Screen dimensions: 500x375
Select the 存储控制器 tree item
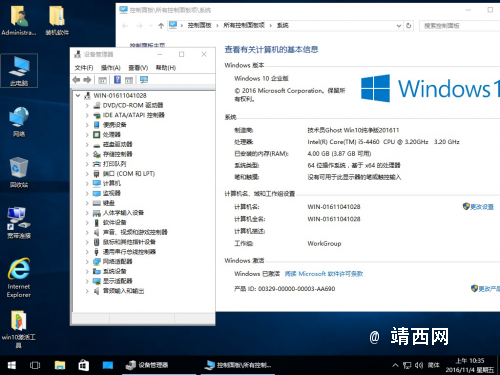click(x=117, y=154)
